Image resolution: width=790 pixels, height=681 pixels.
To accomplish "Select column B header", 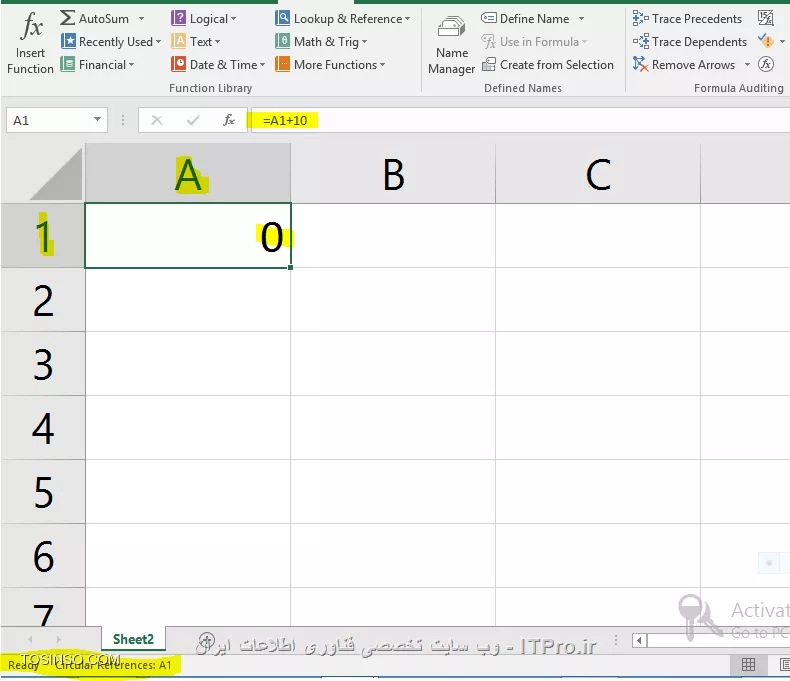I will pos(393,174).
